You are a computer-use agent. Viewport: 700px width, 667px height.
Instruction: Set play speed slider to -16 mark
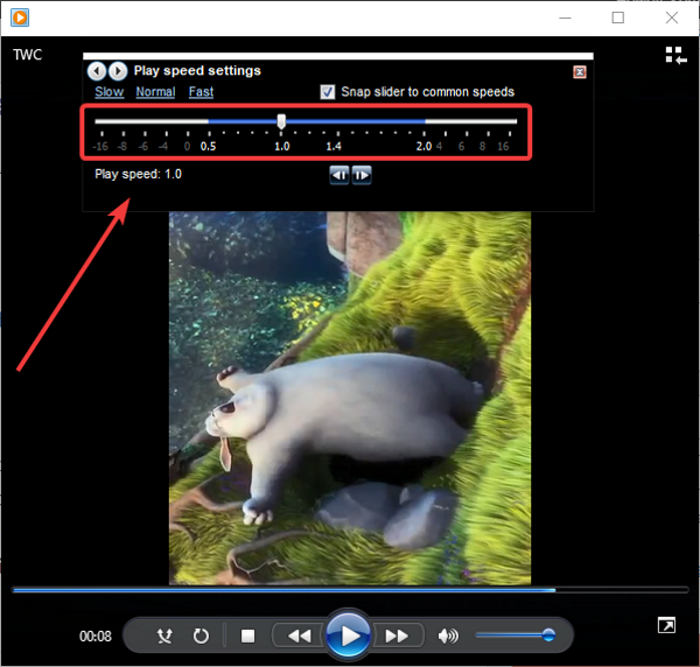point(102,121)
